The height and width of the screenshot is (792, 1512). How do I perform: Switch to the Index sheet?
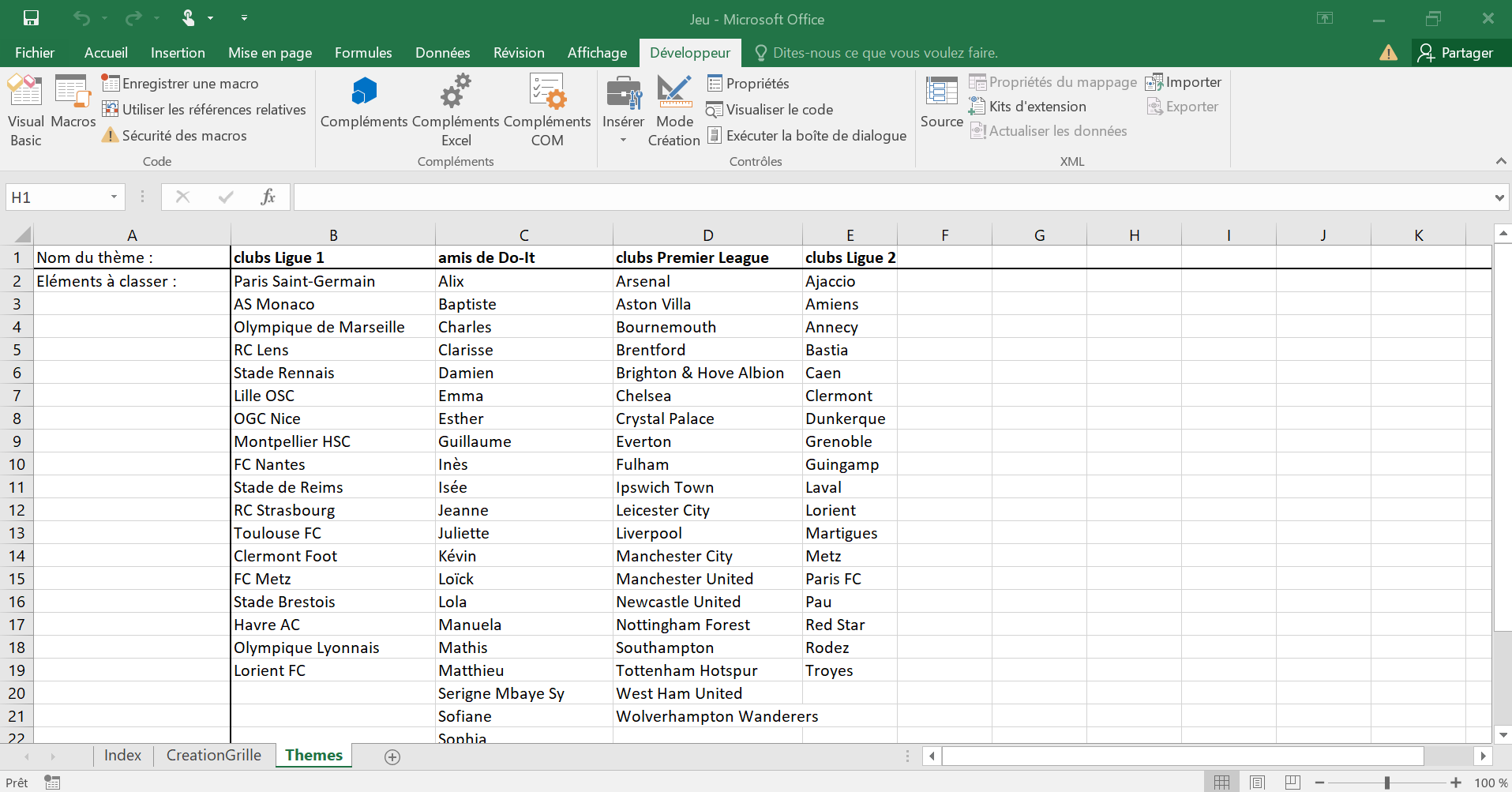pyautogui.click(x=122, y=756)
